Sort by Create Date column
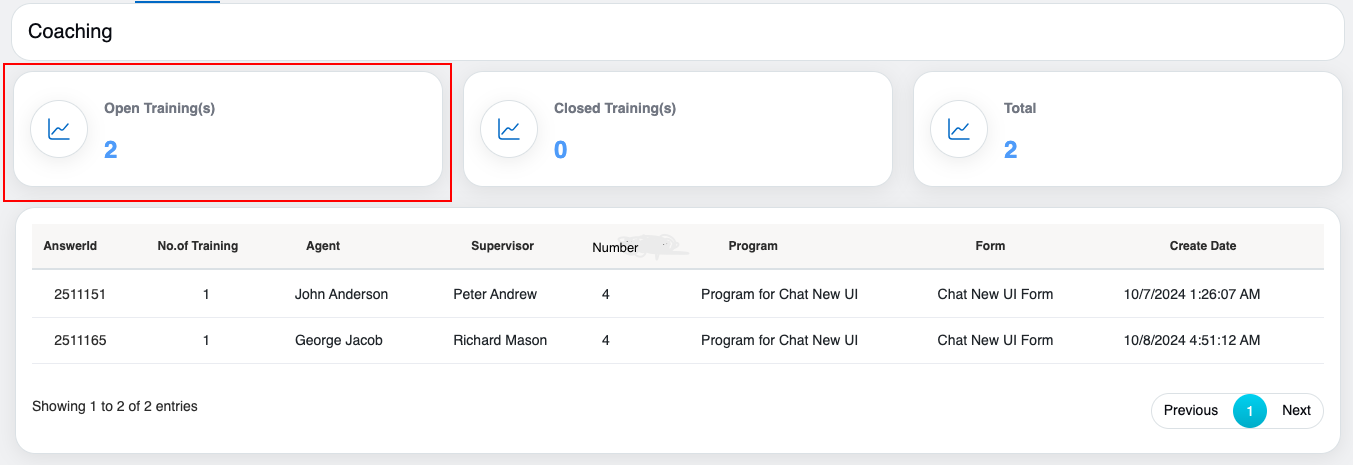This screenshot has width=1353, height=465. tap(1203, 246)
